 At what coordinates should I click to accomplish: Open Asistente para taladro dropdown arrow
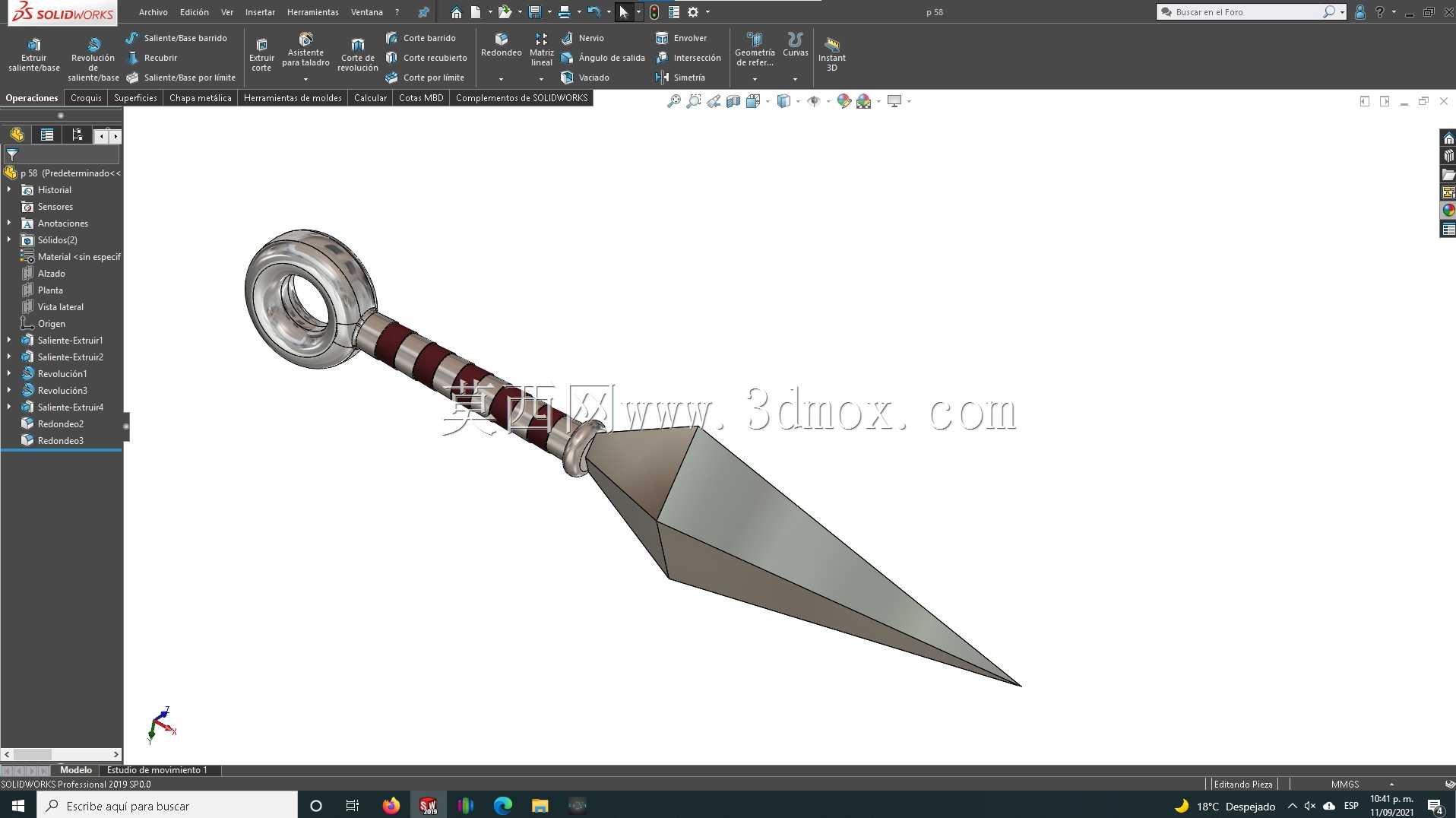tap(305, 79)
